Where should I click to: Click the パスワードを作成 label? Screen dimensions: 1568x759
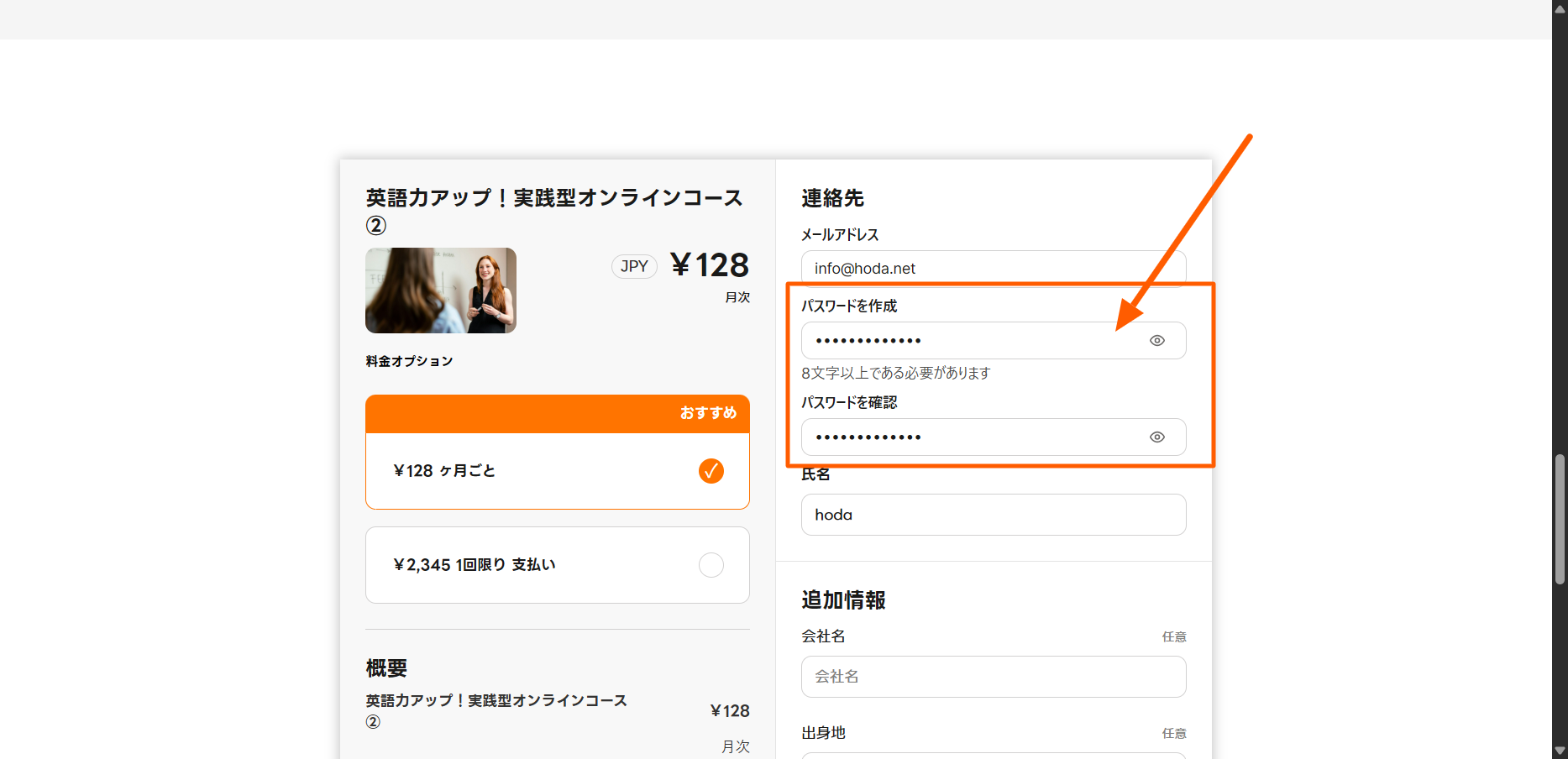(849, 306)
